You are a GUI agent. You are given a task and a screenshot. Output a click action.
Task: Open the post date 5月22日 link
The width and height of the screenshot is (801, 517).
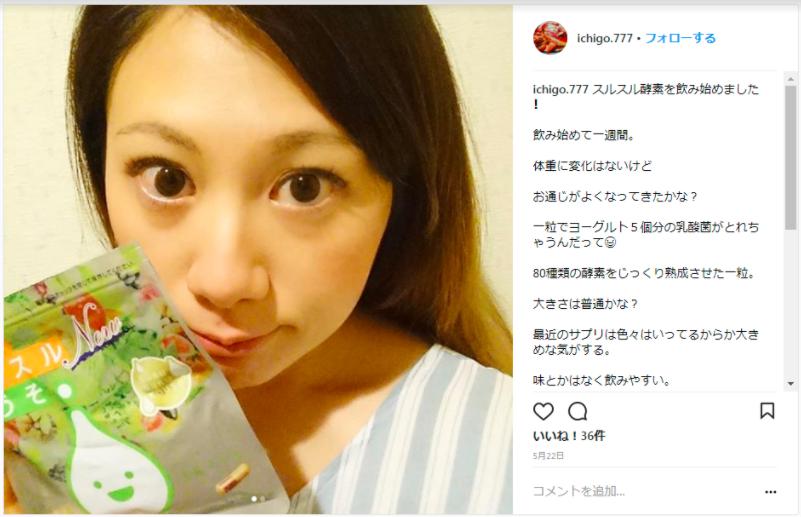[548, 456]
